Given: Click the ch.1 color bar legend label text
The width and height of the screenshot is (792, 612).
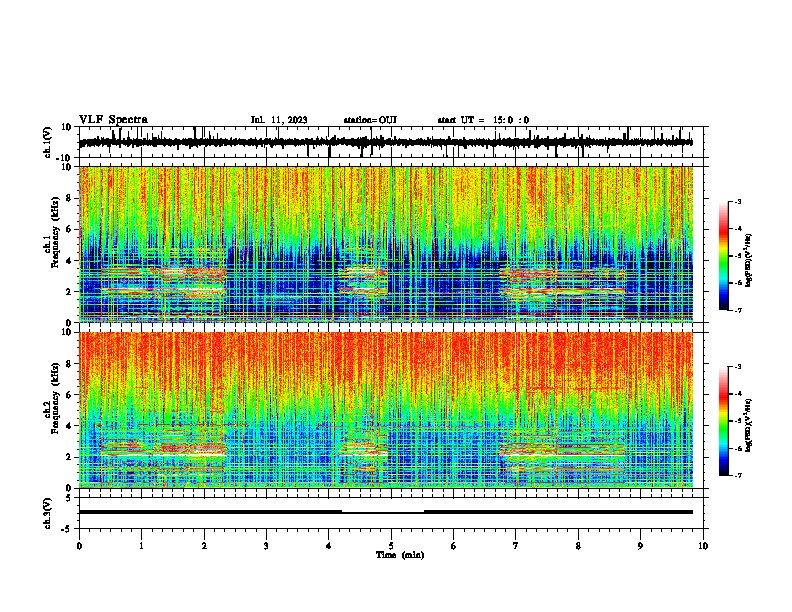Looking at the screenshot, I should 748,260.
